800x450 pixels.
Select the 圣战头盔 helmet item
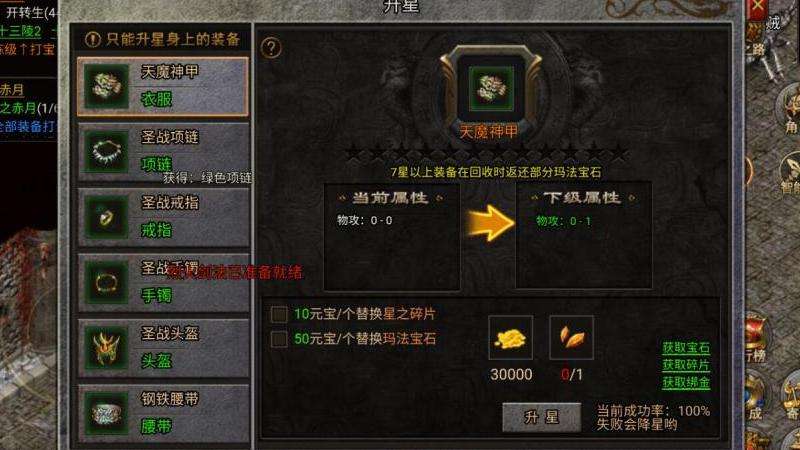pos(163,348)
